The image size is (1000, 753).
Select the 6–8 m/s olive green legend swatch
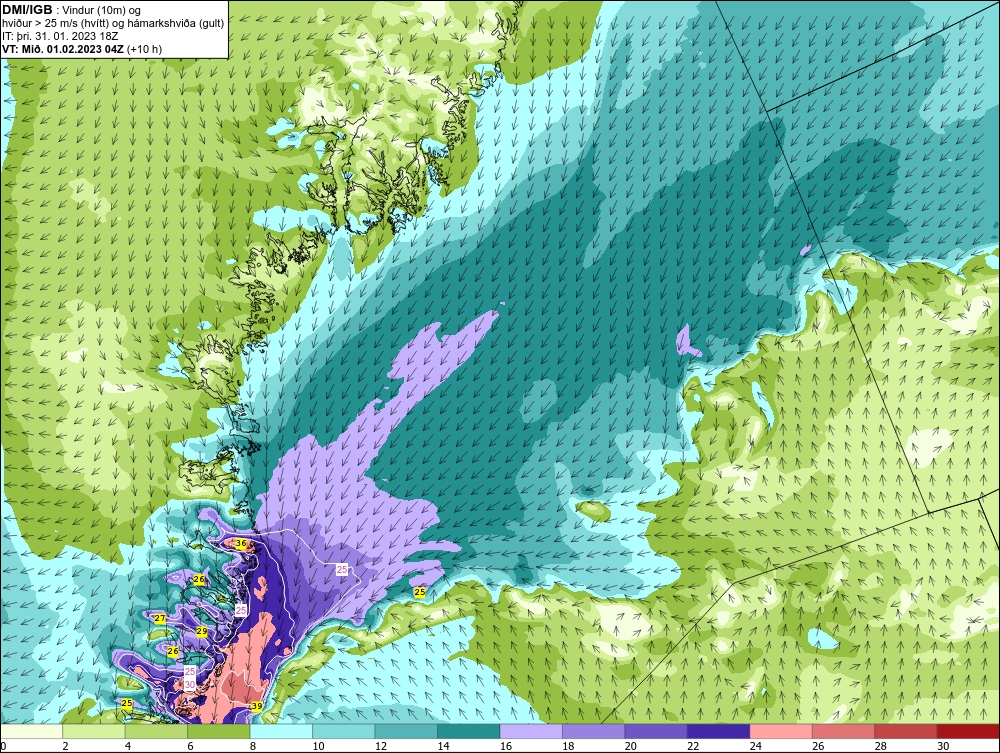point(219,731)
